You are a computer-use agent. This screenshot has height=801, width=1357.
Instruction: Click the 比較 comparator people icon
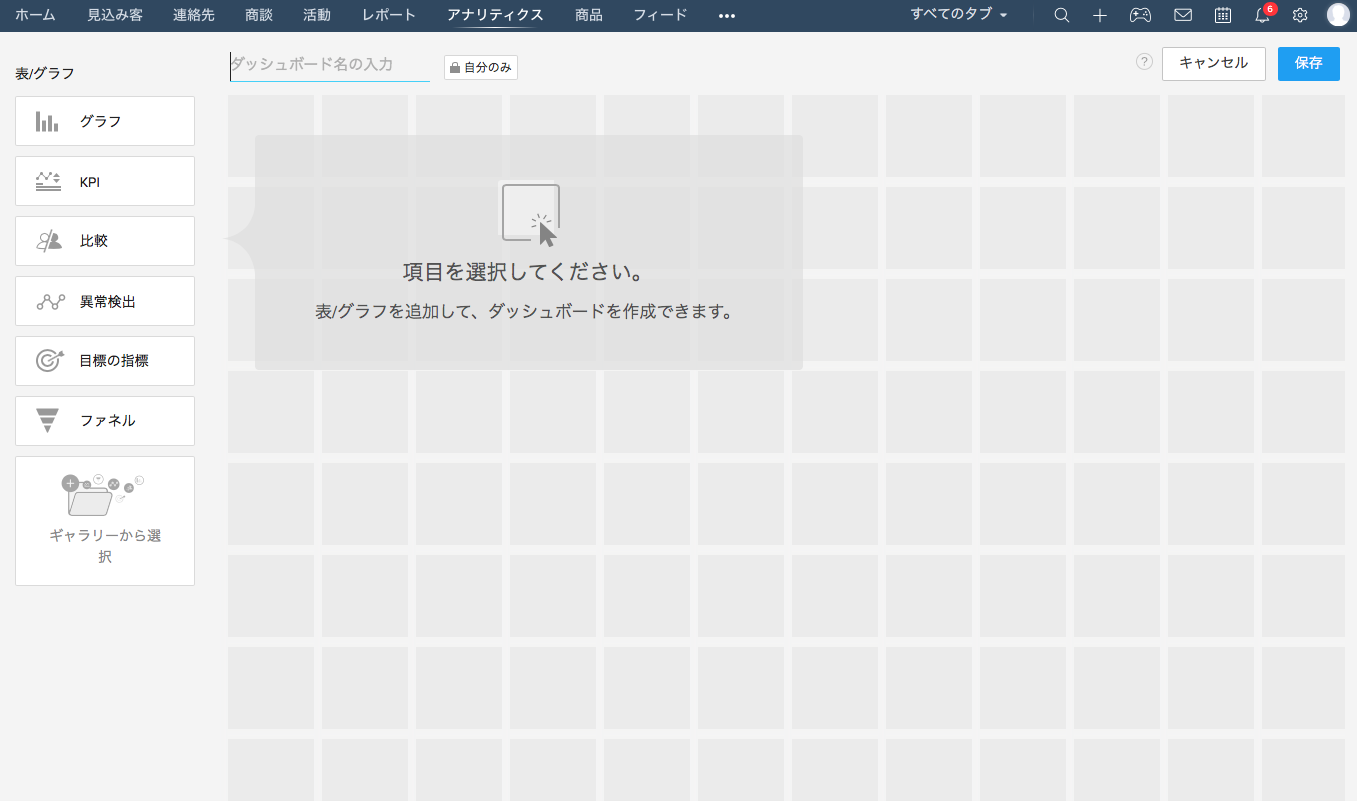tap(48, 241)
